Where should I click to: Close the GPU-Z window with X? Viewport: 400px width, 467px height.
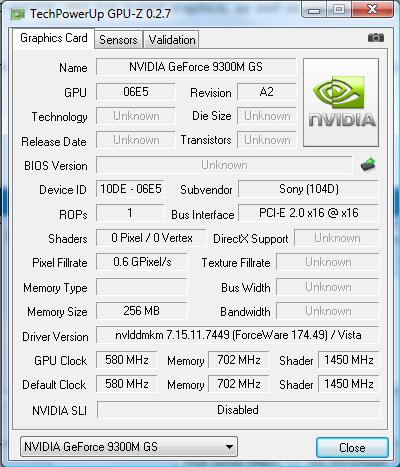tap(373, 9)
